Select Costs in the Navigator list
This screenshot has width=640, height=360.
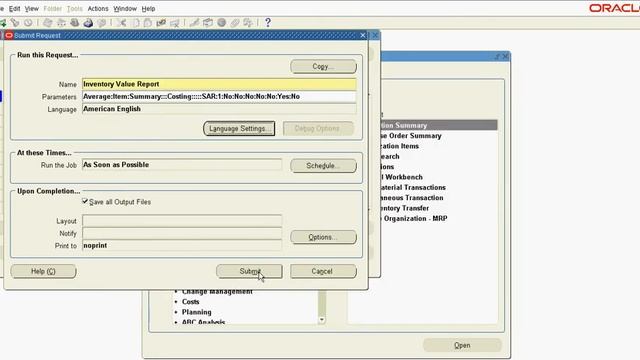191,302
